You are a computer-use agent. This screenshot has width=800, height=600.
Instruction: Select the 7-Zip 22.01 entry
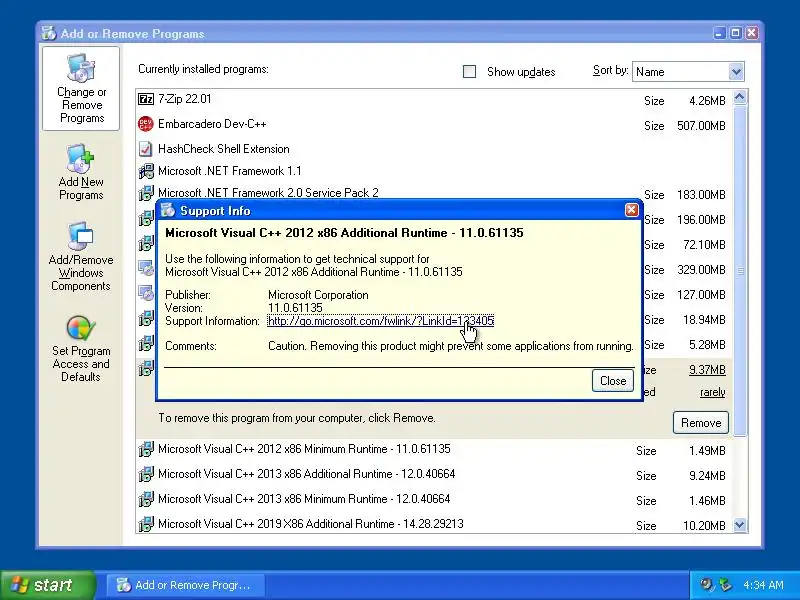(x=434, y=99)
